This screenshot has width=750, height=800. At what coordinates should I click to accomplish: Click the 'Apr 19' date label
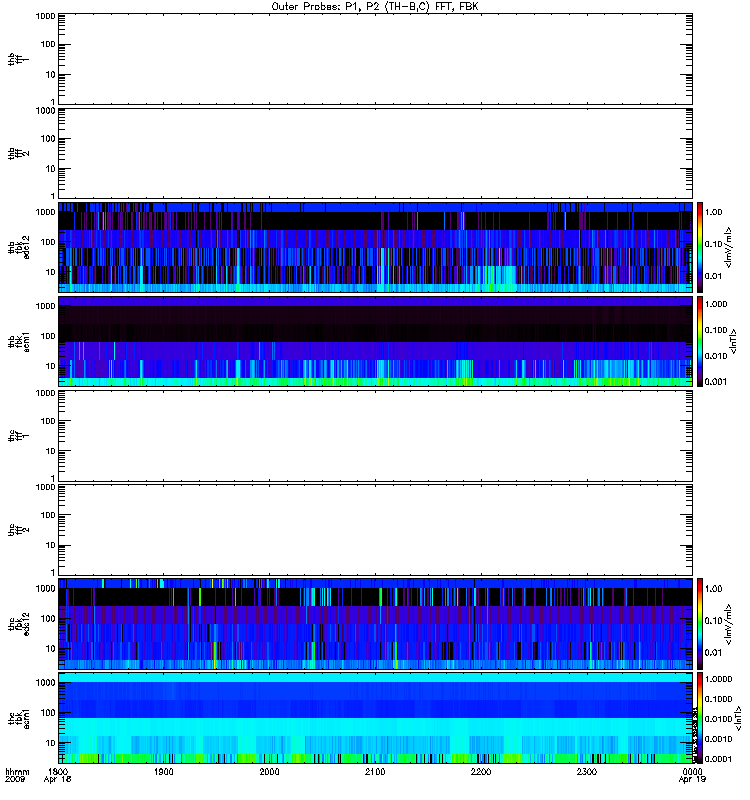click(x=692, y=780)
